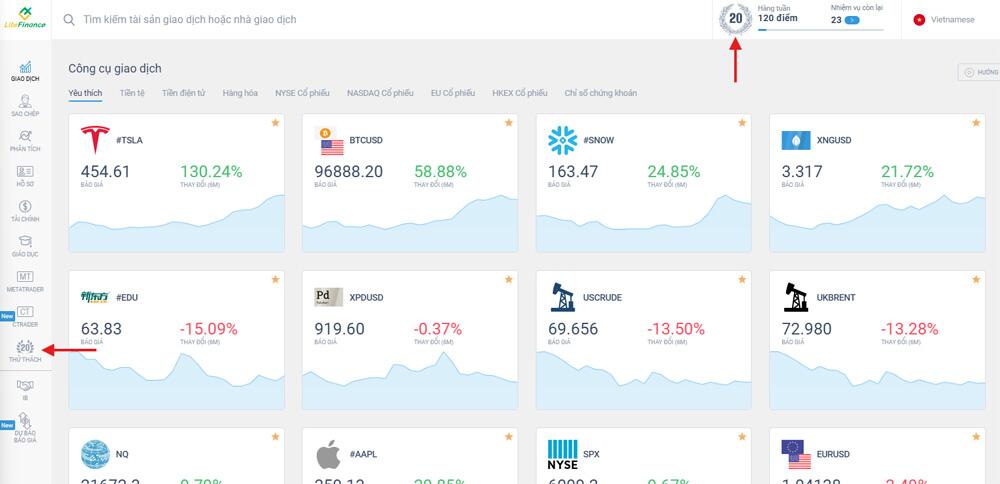Click the -13.28% change on UKBRENT

tap(909, 329)
